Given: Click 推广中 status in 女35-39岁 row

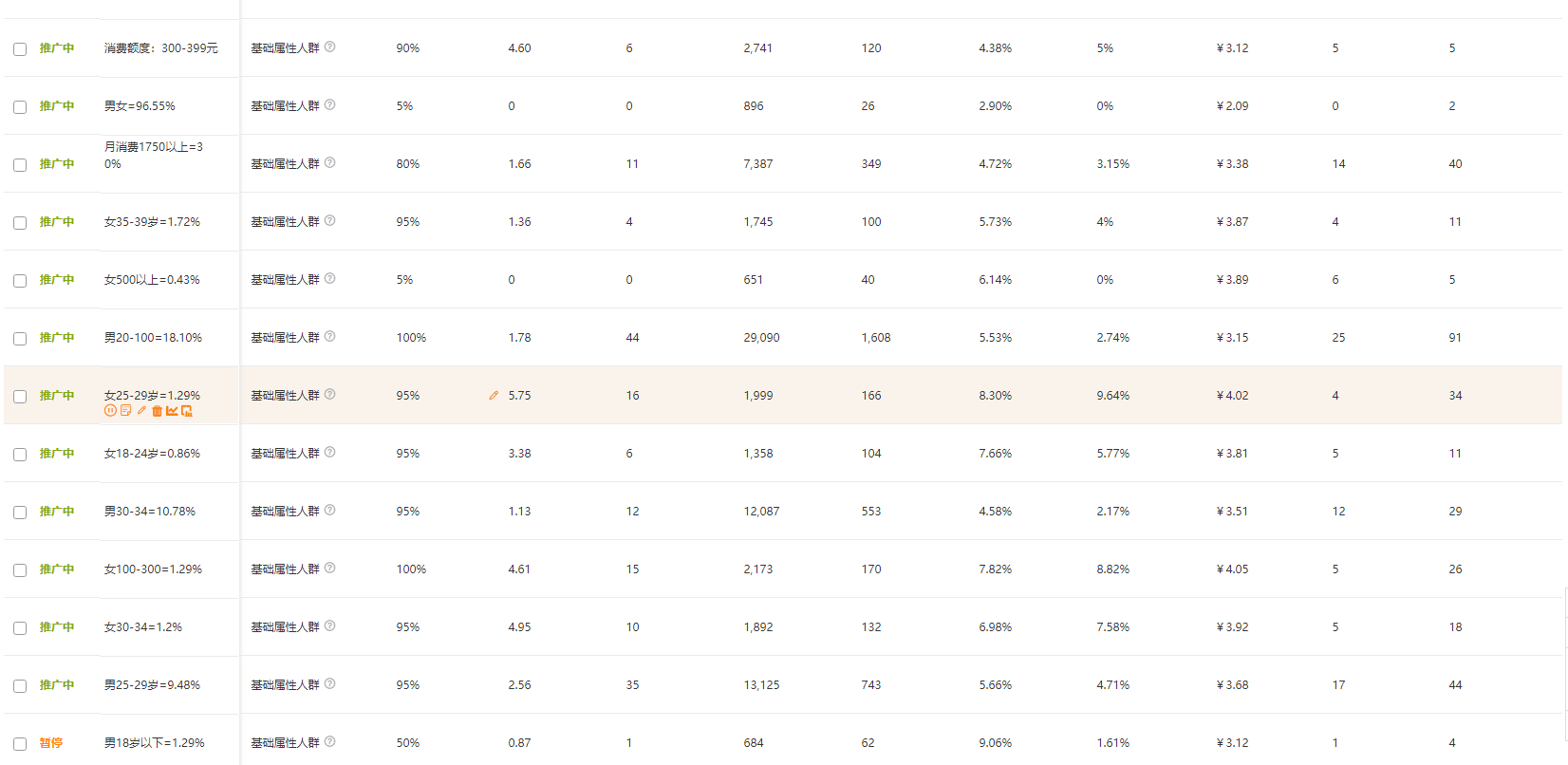Looking at the screenshot, I should [57, 222].
